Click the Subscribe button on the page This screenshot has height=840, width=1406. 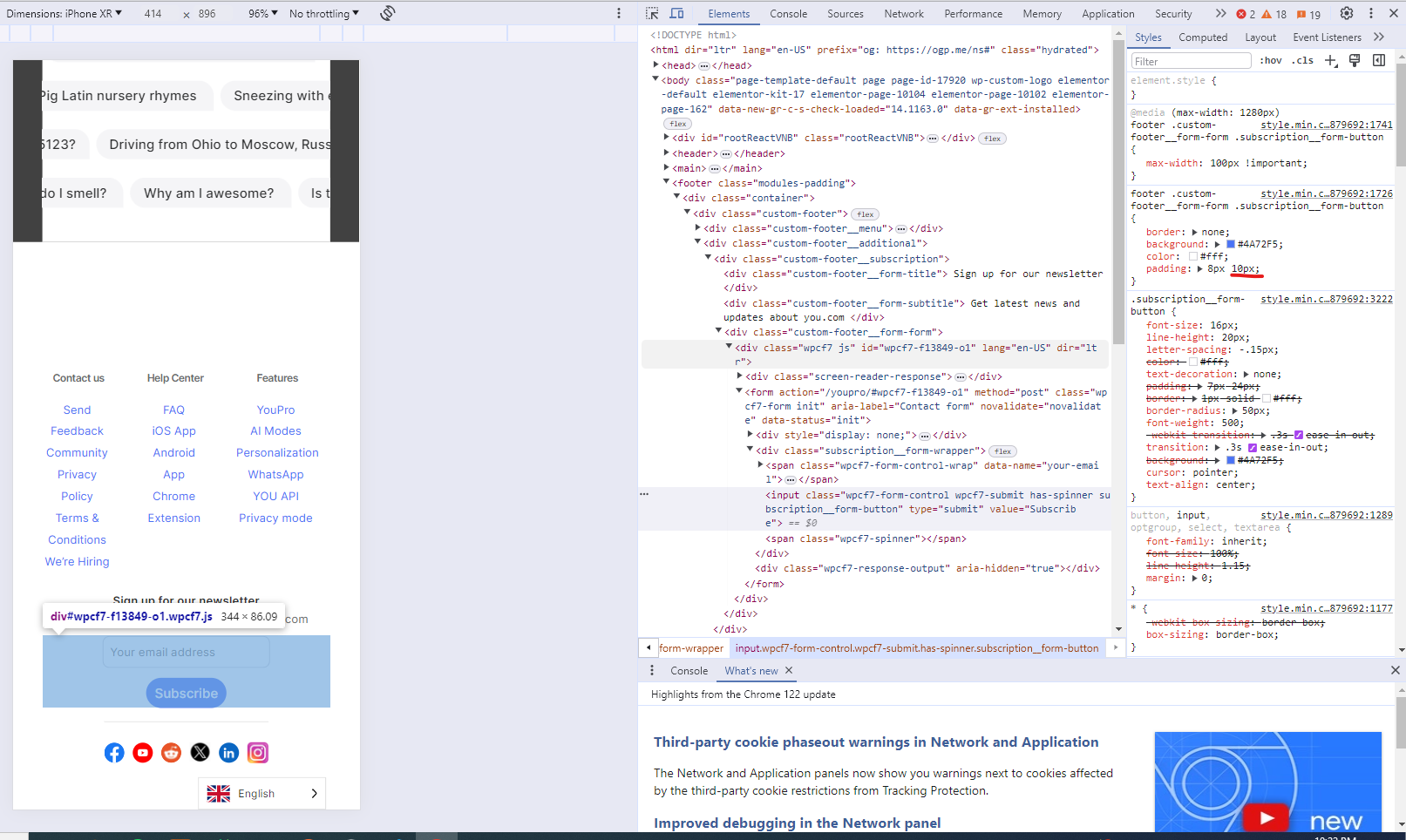[187, 694]
